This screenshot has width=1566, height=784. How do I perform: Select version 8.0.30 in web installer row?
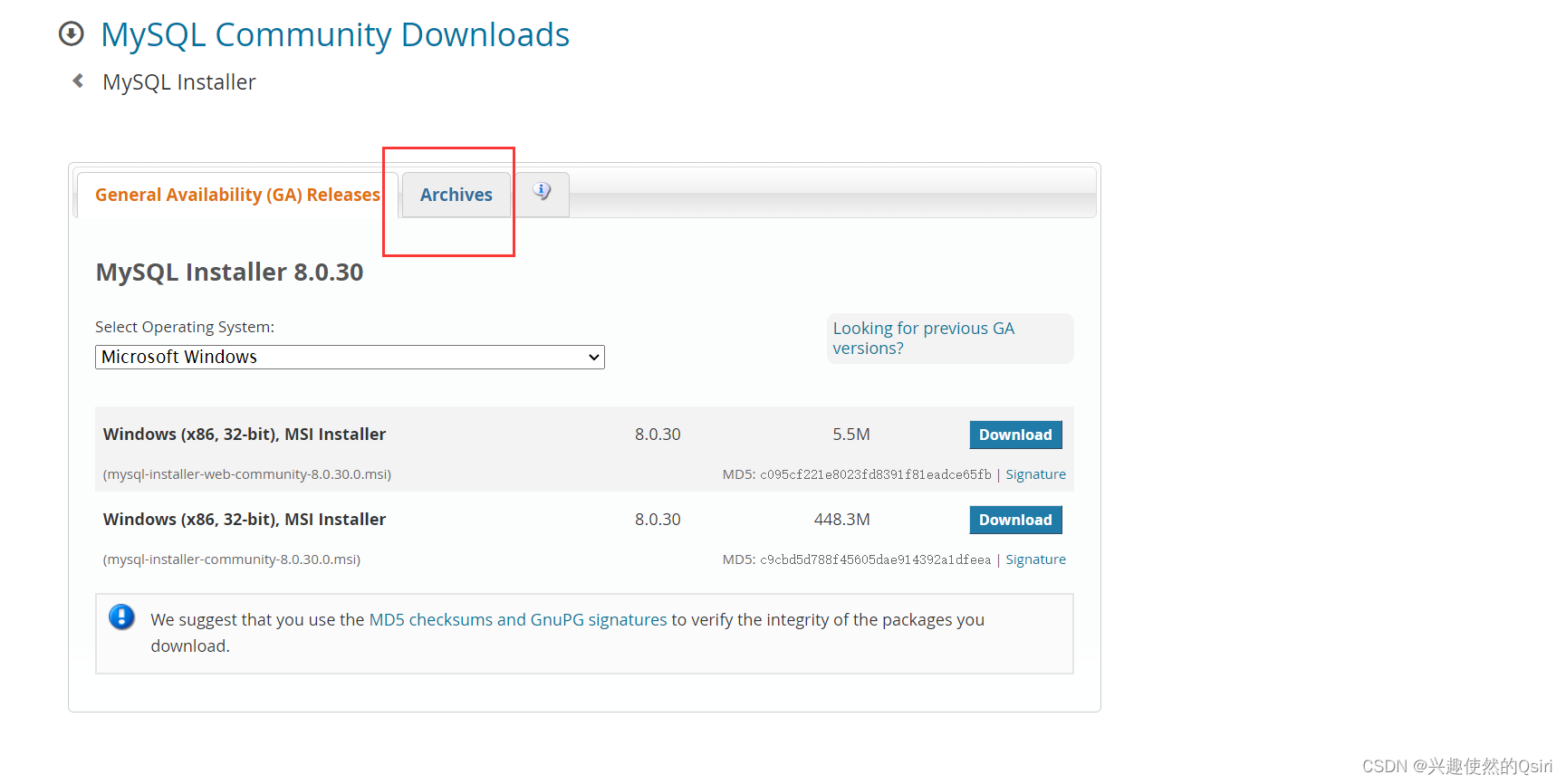click(x=658, y=435)
